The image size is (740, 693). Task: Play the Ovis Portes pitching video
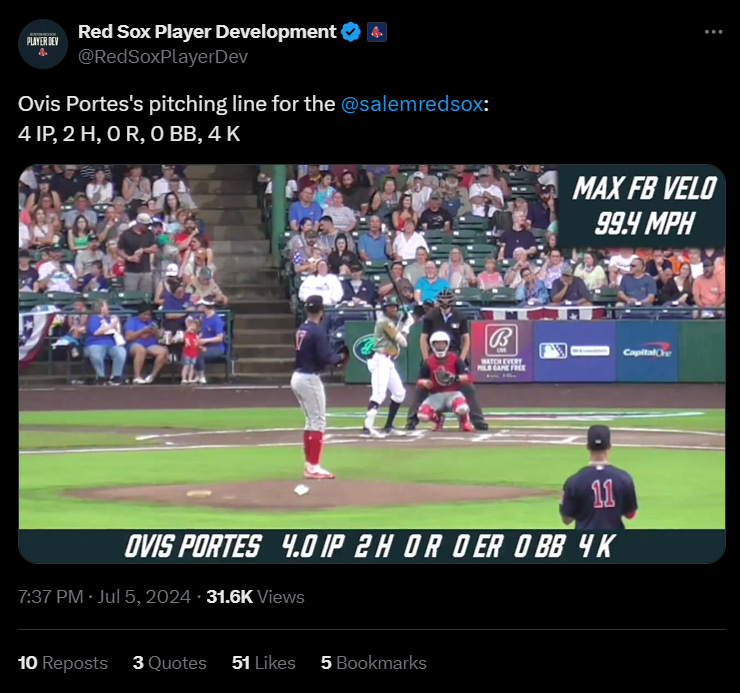click(372, 363)
